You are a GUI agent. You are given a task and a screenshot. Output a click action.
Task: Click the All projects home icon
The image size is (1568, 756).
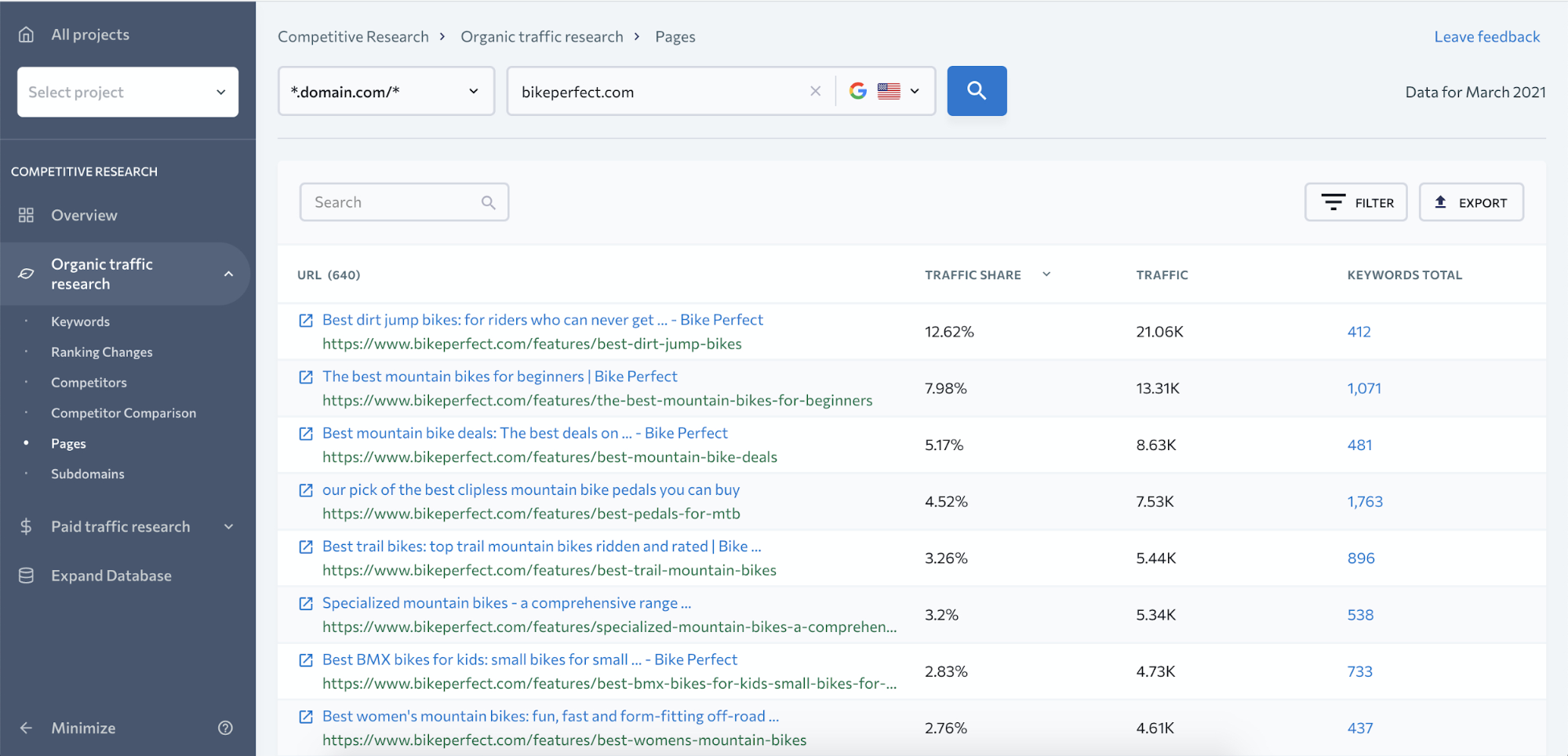point(27,35)
